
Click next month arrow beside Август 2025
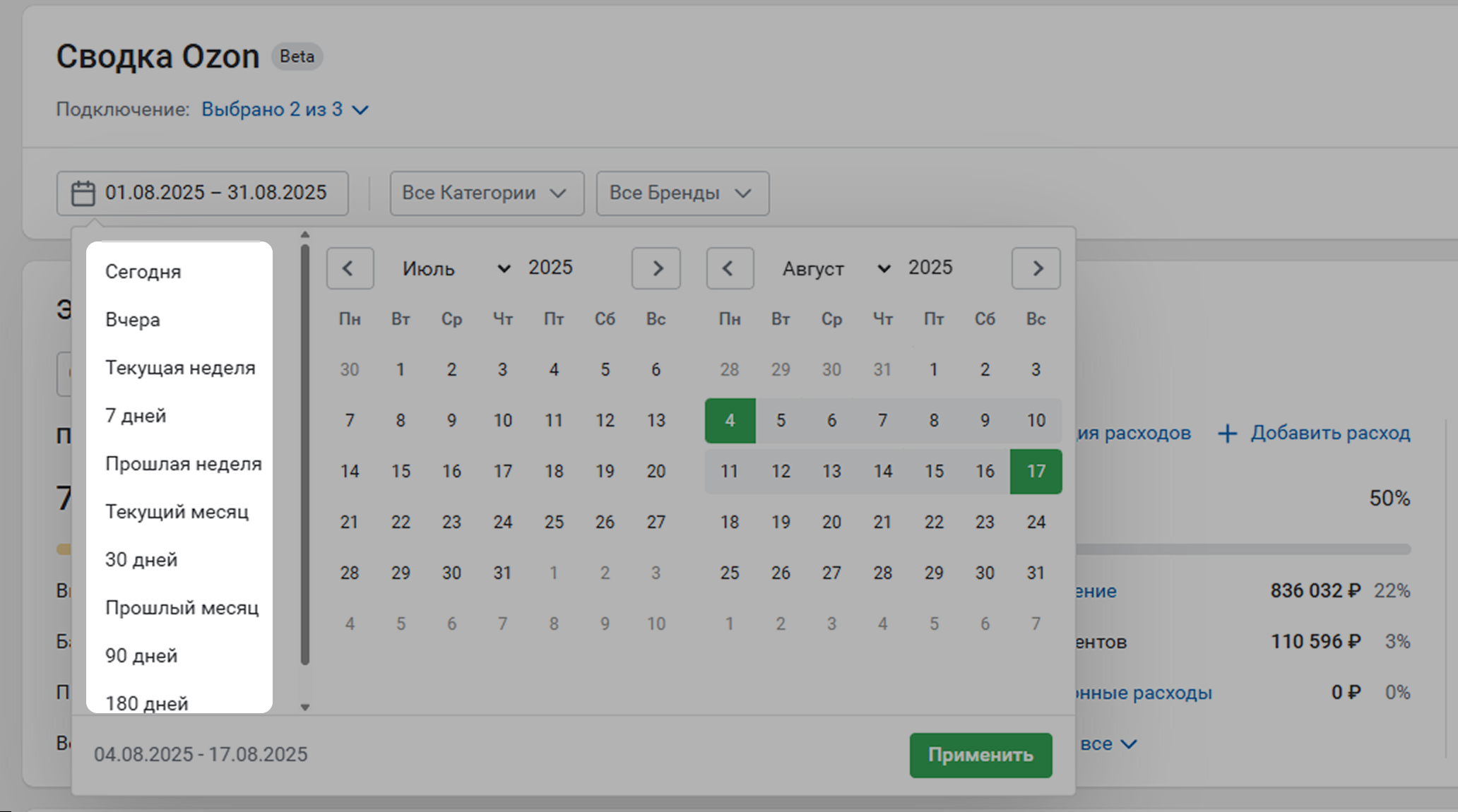coord(1036,268)
